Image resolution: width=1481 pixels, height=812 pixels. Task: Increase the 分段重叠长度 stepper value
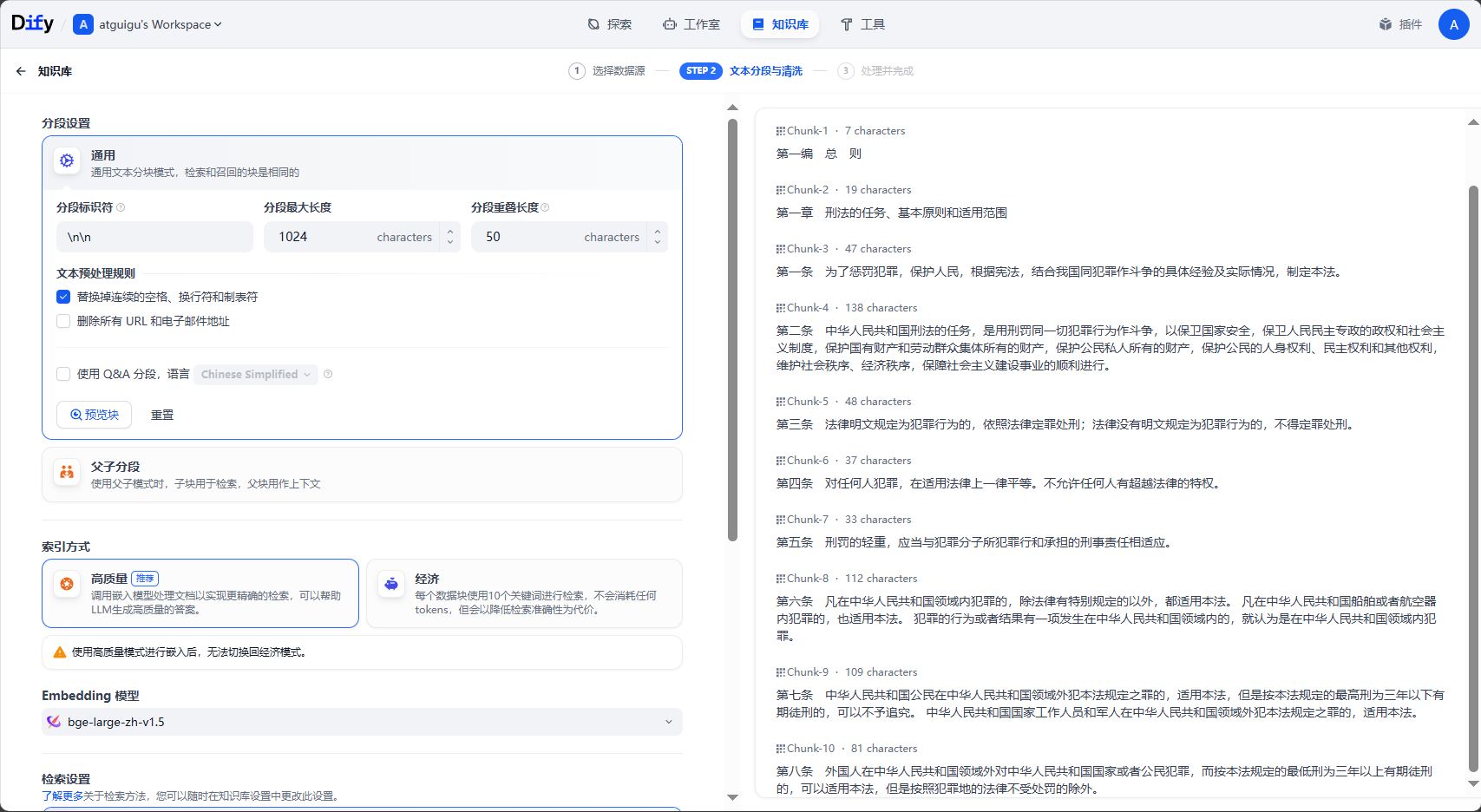click(658, 231)
